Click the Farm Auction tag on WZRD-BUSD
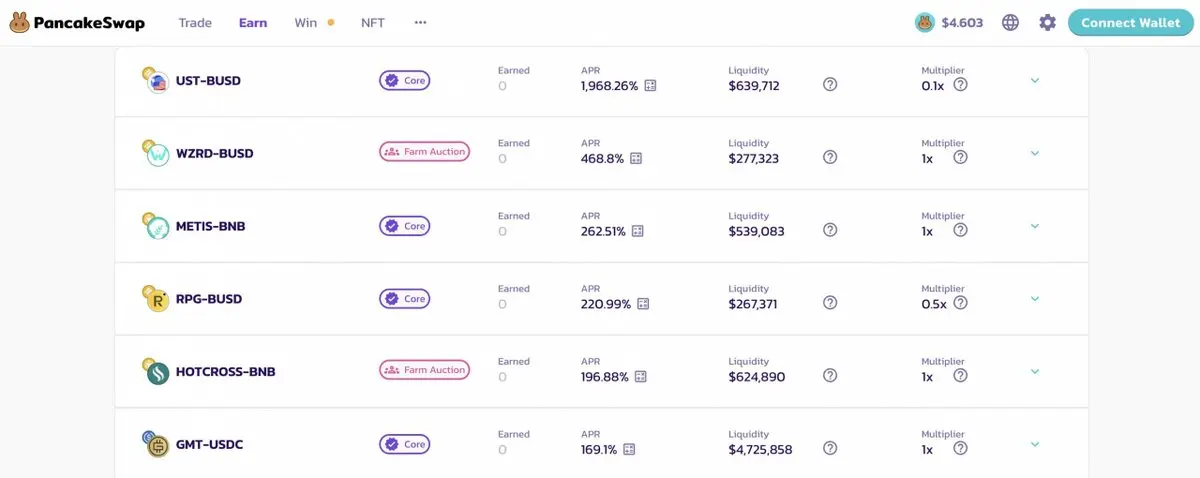Viewport: 1200px width, 478px height. coord(424,152)
